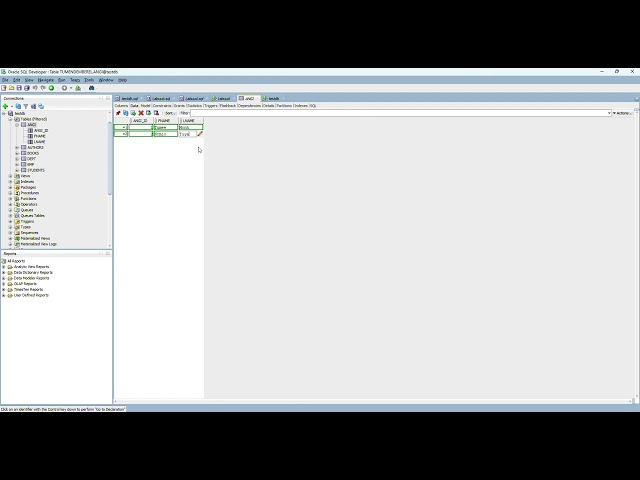Select User Defined Reports folder

click(31, 295)
